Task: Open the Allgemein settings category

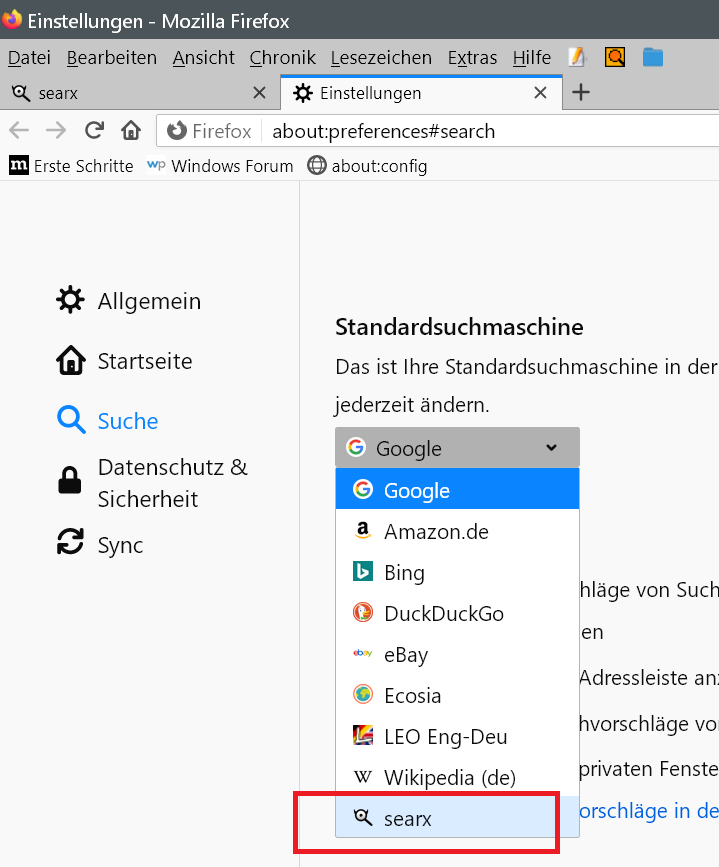Action: pyautogui.click(x=148, y=301)
